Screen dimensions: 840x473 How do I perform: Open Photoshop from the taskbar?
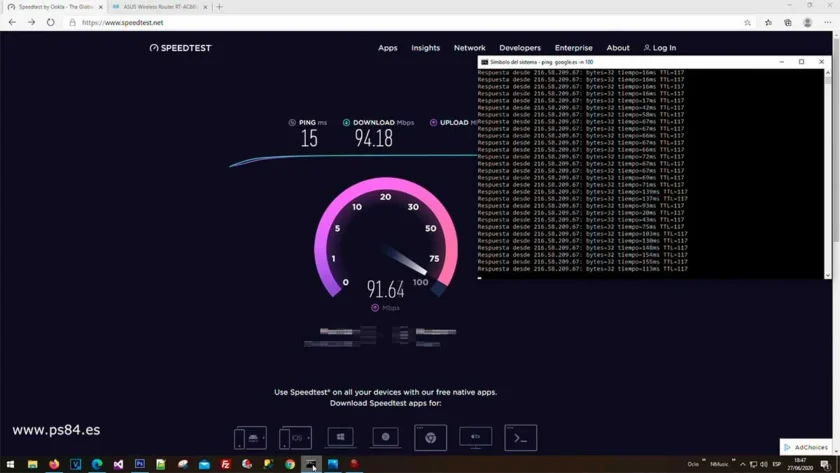click(x=140, y=464)
